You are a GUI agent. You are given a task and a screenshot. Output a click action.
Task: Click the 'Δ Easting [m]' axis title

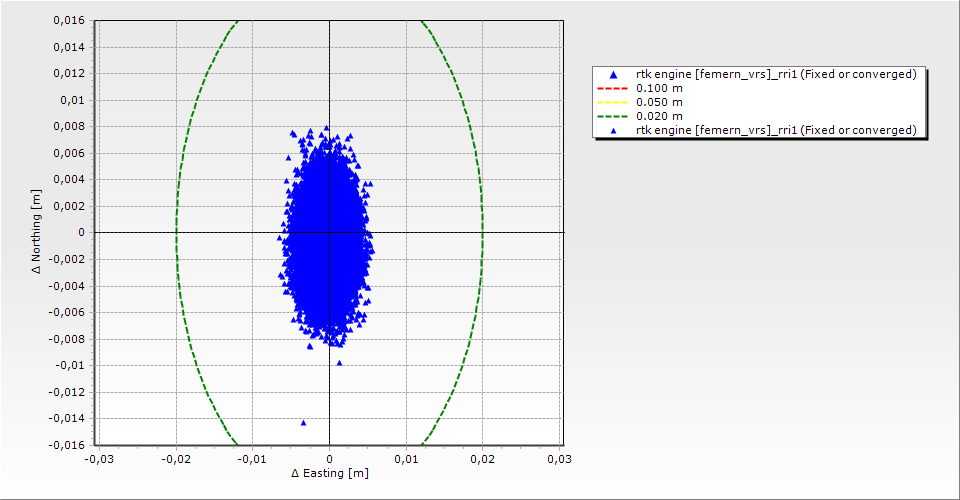point(330,473)
